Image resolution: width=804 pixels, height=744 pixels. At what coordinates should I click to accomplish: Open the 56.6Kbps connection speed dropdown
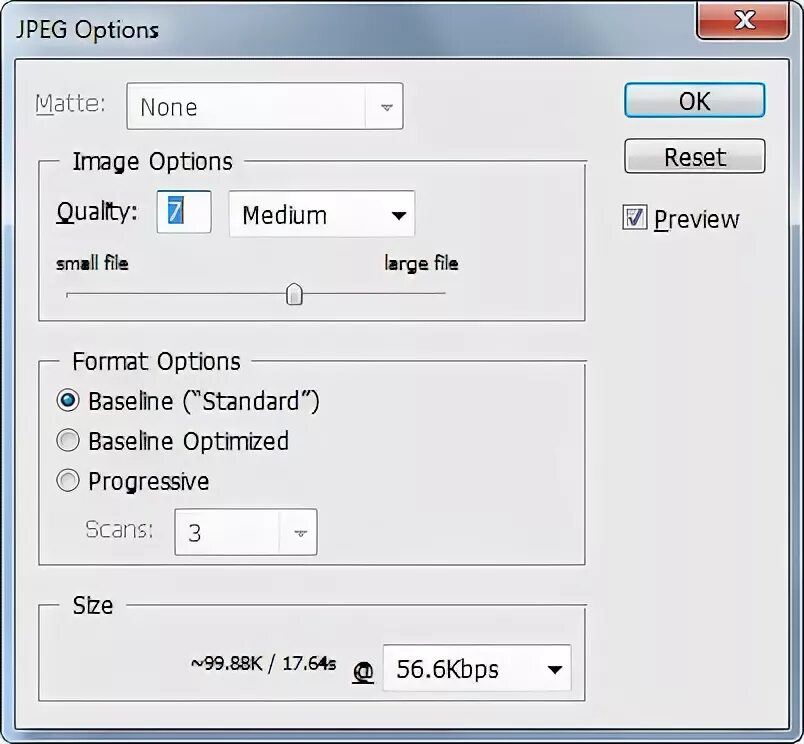pyautogui.click(x=477, y=669)
